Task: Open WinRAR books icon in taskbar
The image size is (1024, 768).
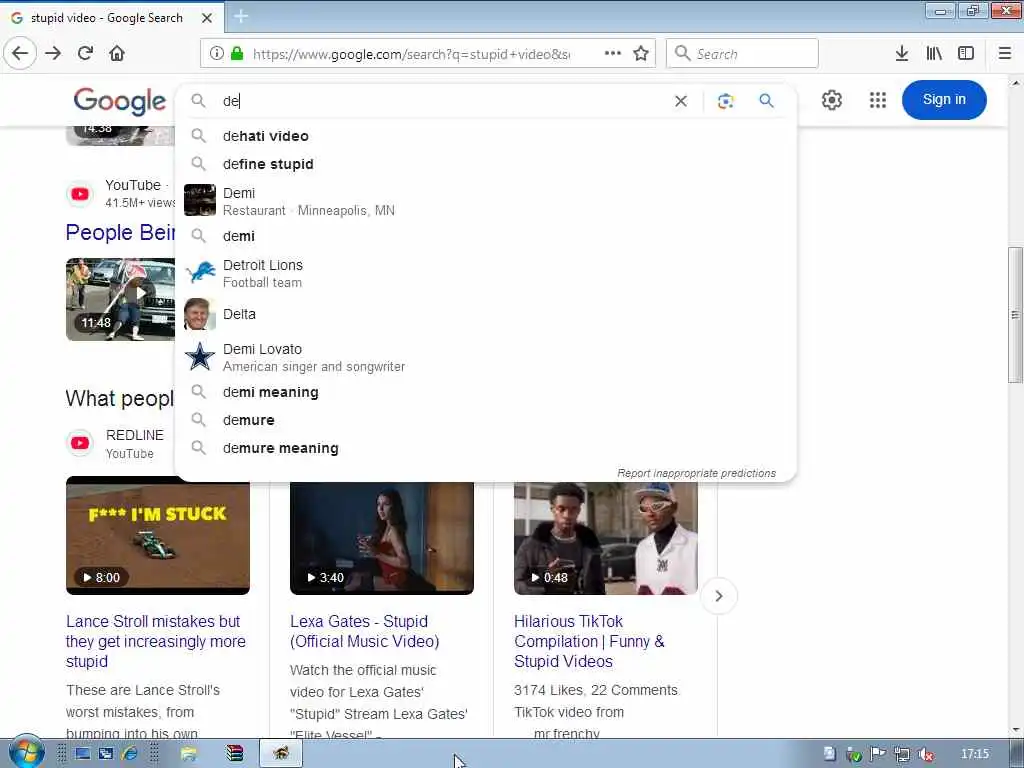Action: pos(235,754)
